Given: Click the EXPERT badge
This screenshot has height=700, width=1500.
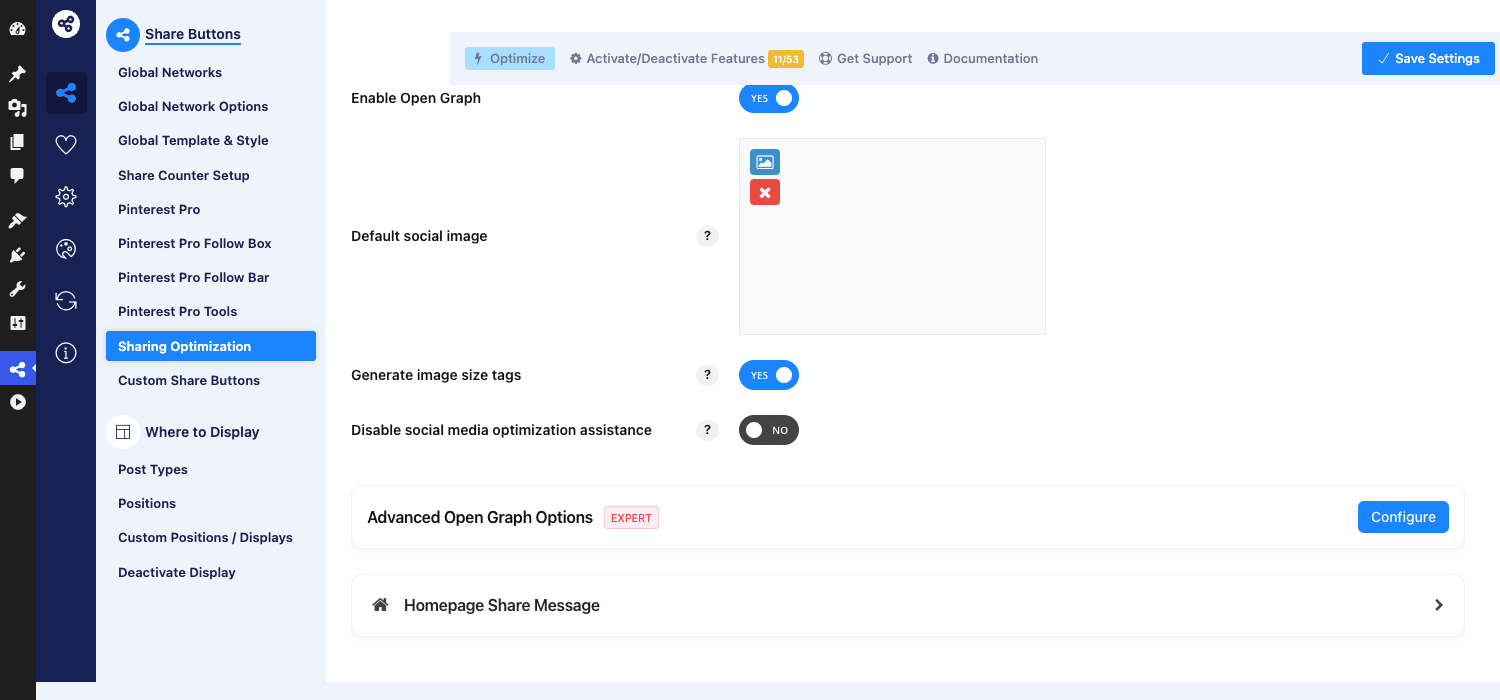Looking at the screenshot, I should coord(631,518).
